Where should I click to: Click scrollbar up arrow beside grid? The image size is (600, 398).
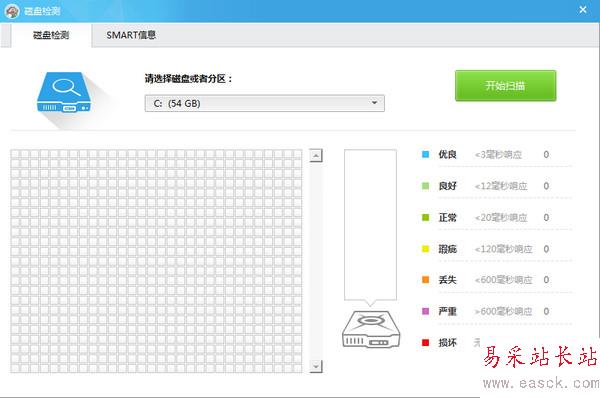(316, 156)
